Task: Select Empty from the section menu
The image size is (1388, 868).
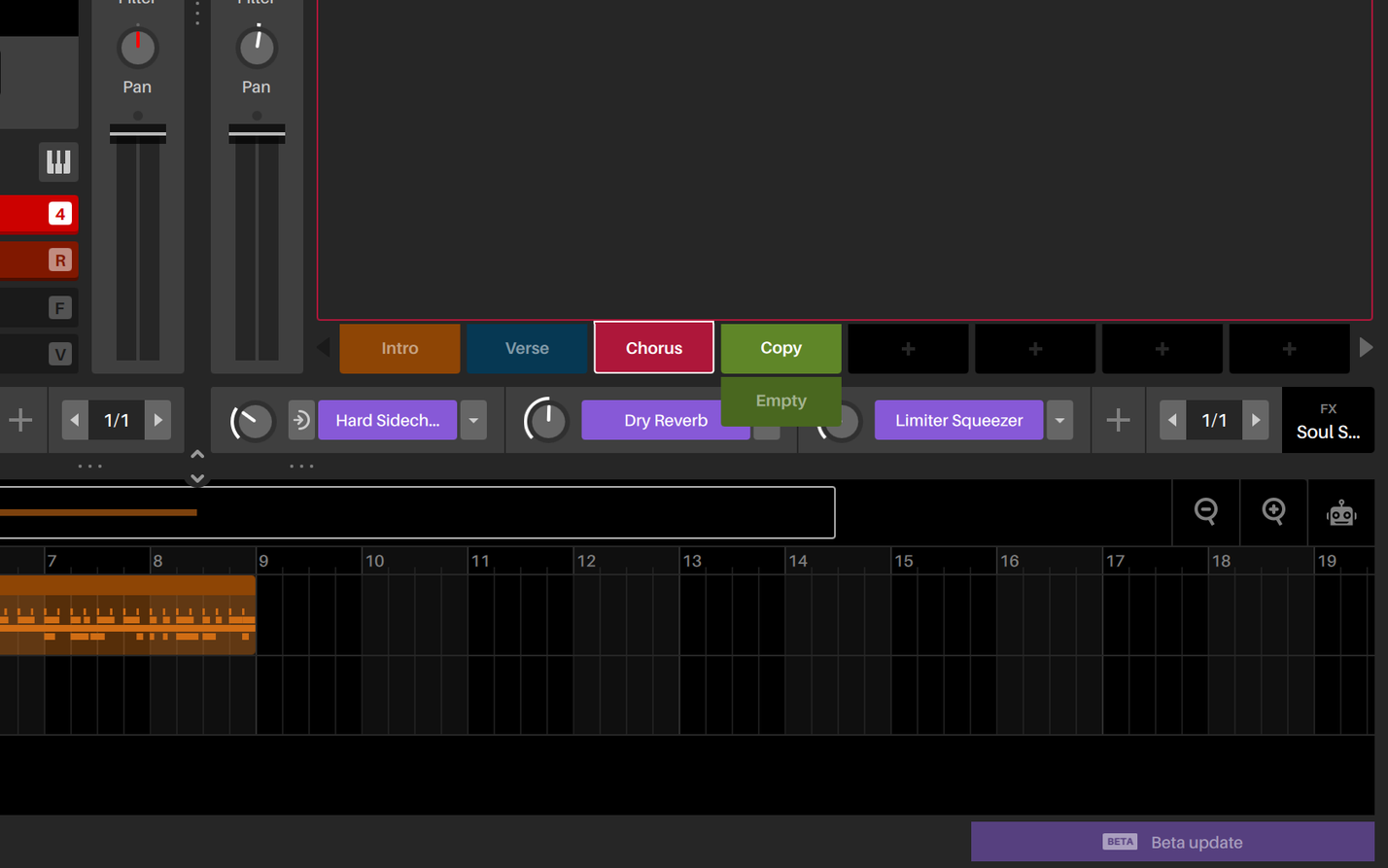Action: 781,400
